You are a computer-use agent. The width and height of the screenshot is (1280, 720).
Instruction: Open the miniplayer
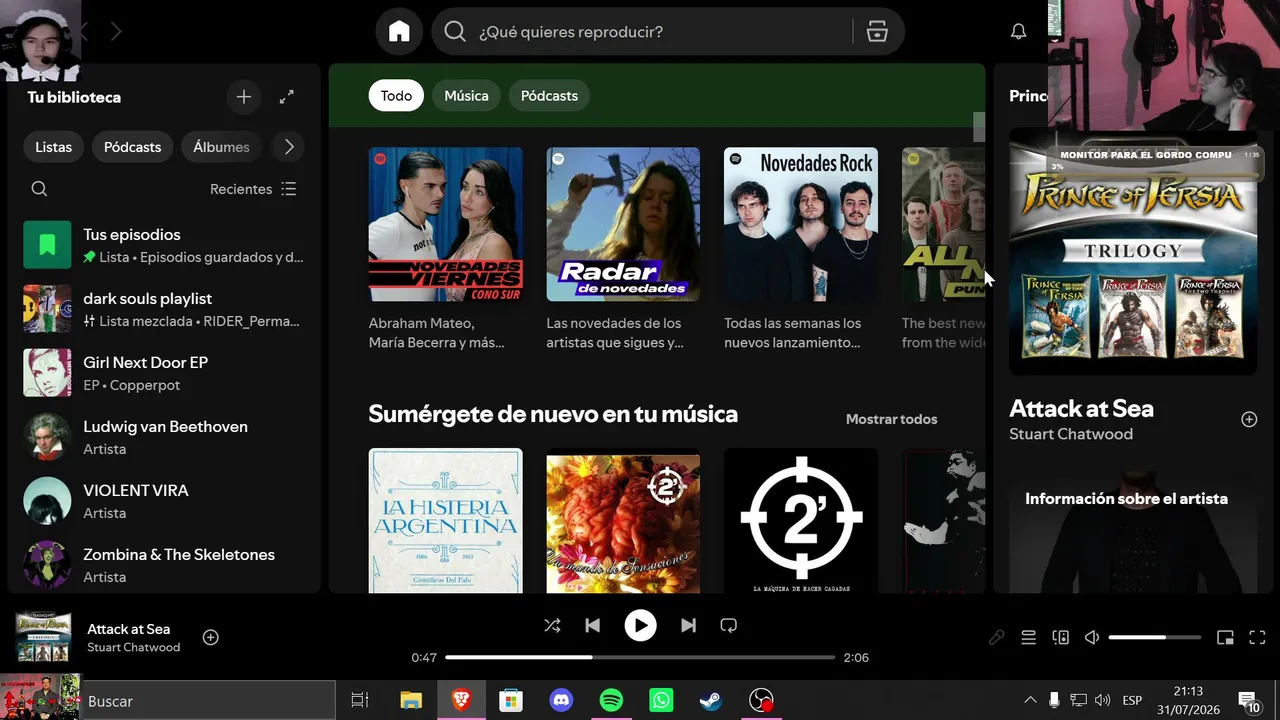pos(1225,637)
